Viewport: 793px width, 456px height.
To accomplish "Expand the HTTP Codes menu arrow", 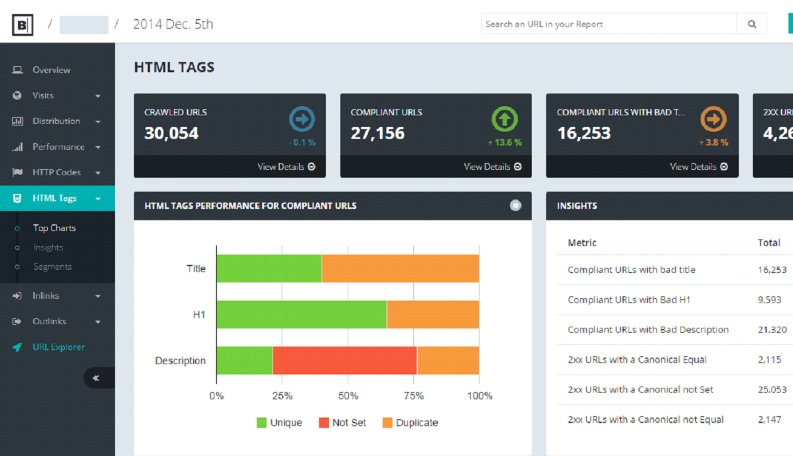I will pos(98,172).
